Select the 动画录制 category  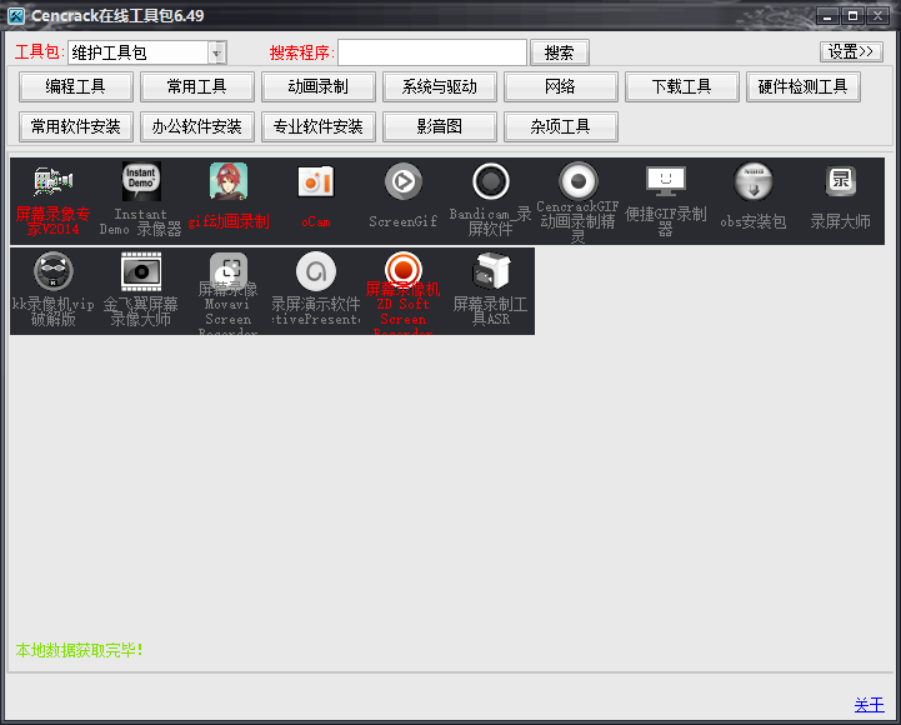pyautogui.click(x=318, y=87)
